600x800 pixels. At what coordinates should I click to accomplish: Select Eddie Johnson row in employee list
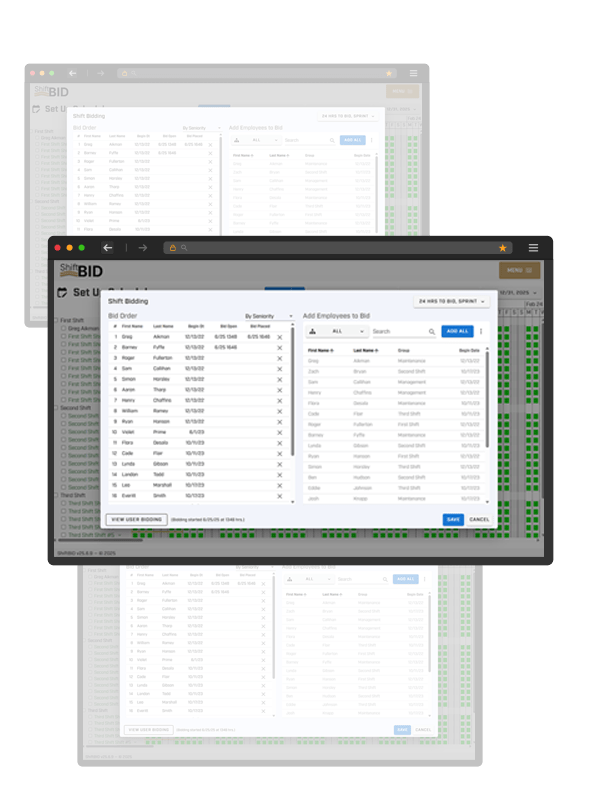click(394, 488)
